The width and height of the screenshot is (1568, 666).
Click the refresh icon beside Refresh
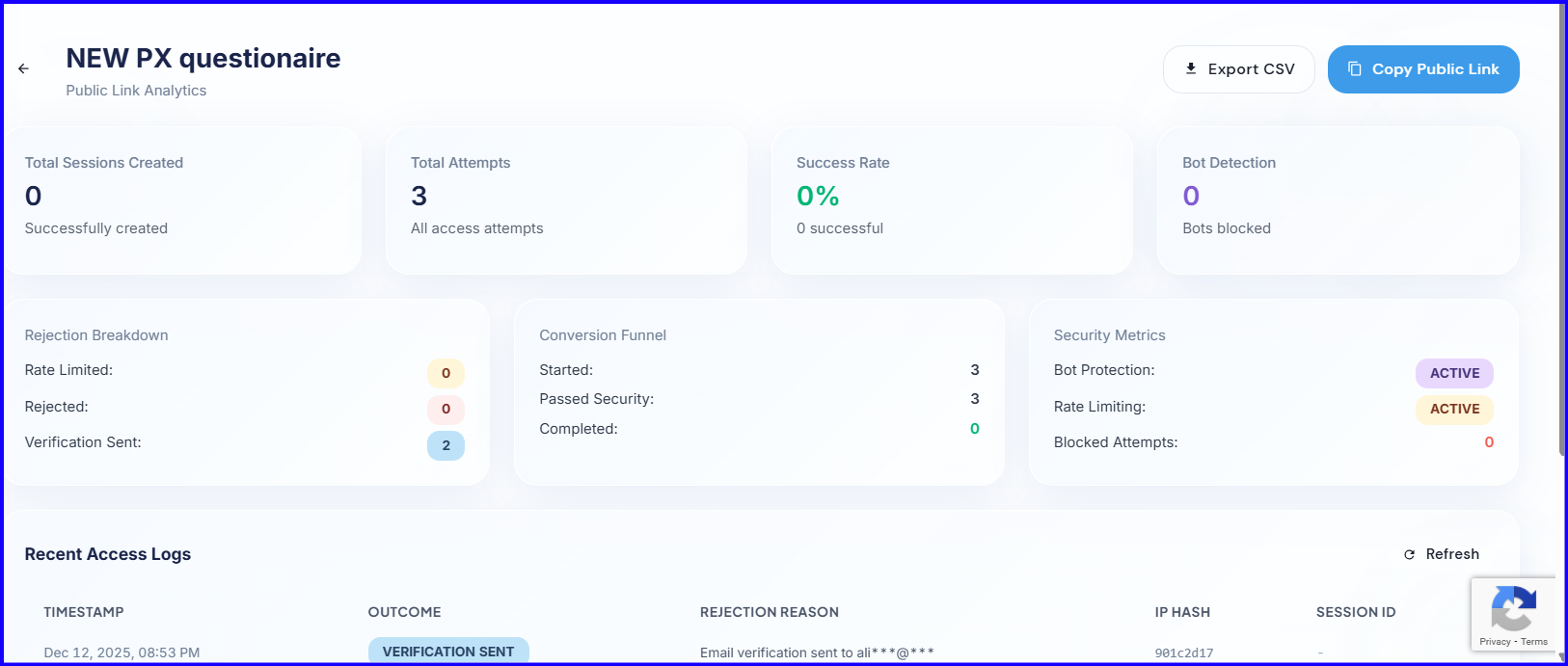coord(1409,554)
